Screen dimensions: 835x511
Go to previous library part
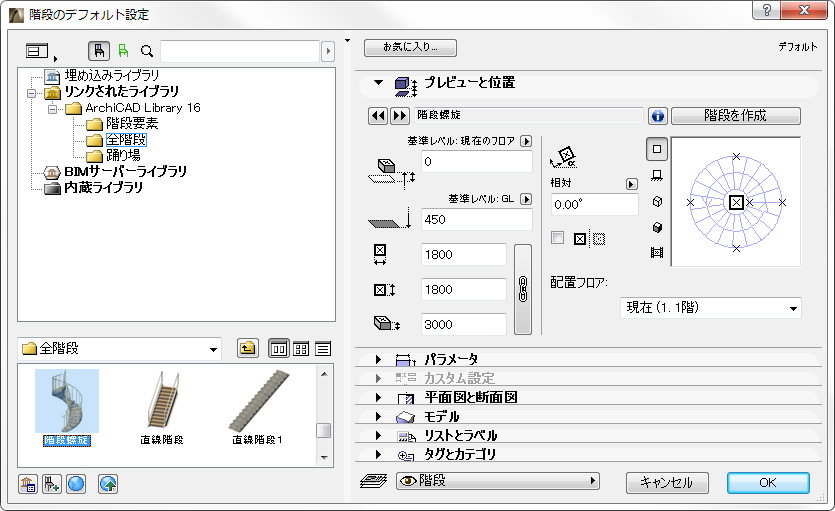coord(378,116)
